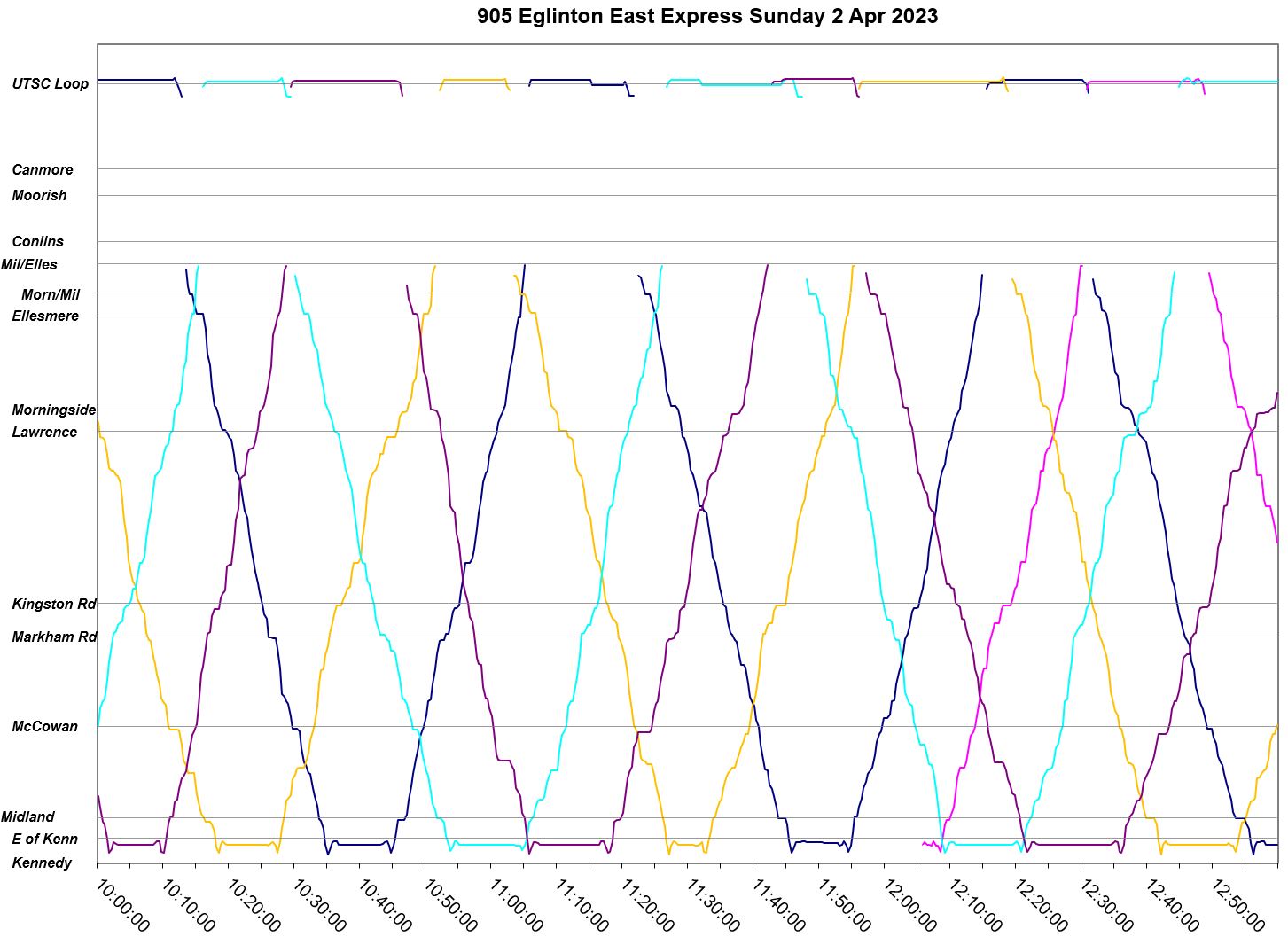
Task: Click the Canmore stop label
Action: (x=43, y=169)
